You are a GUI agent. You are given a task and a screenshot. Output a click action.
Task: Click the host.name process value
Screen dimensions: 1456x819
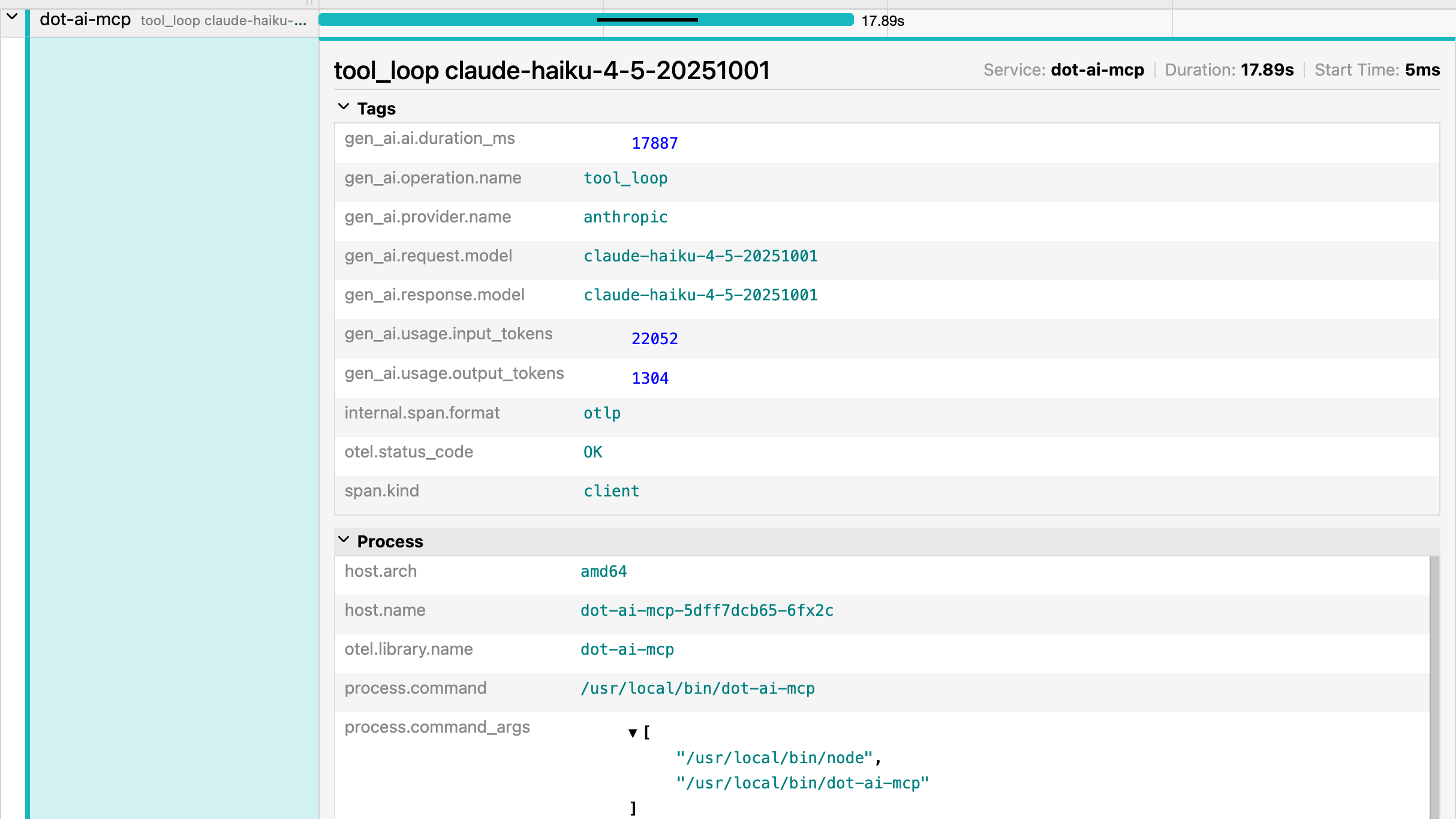pyautogui.click(x=706, y=610)
